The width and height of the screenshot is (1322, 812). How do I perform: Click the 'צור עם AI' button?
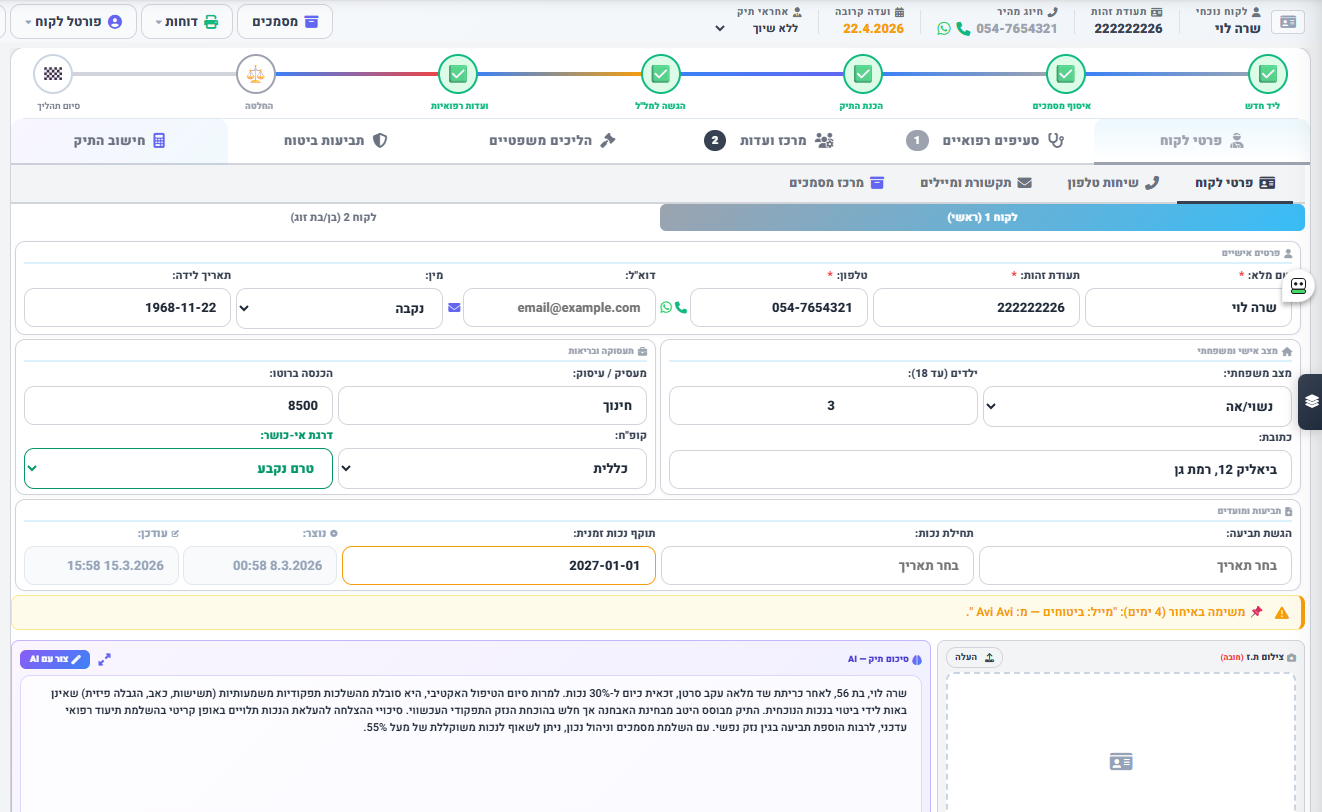pyautogui.click(x=55, y=659)
